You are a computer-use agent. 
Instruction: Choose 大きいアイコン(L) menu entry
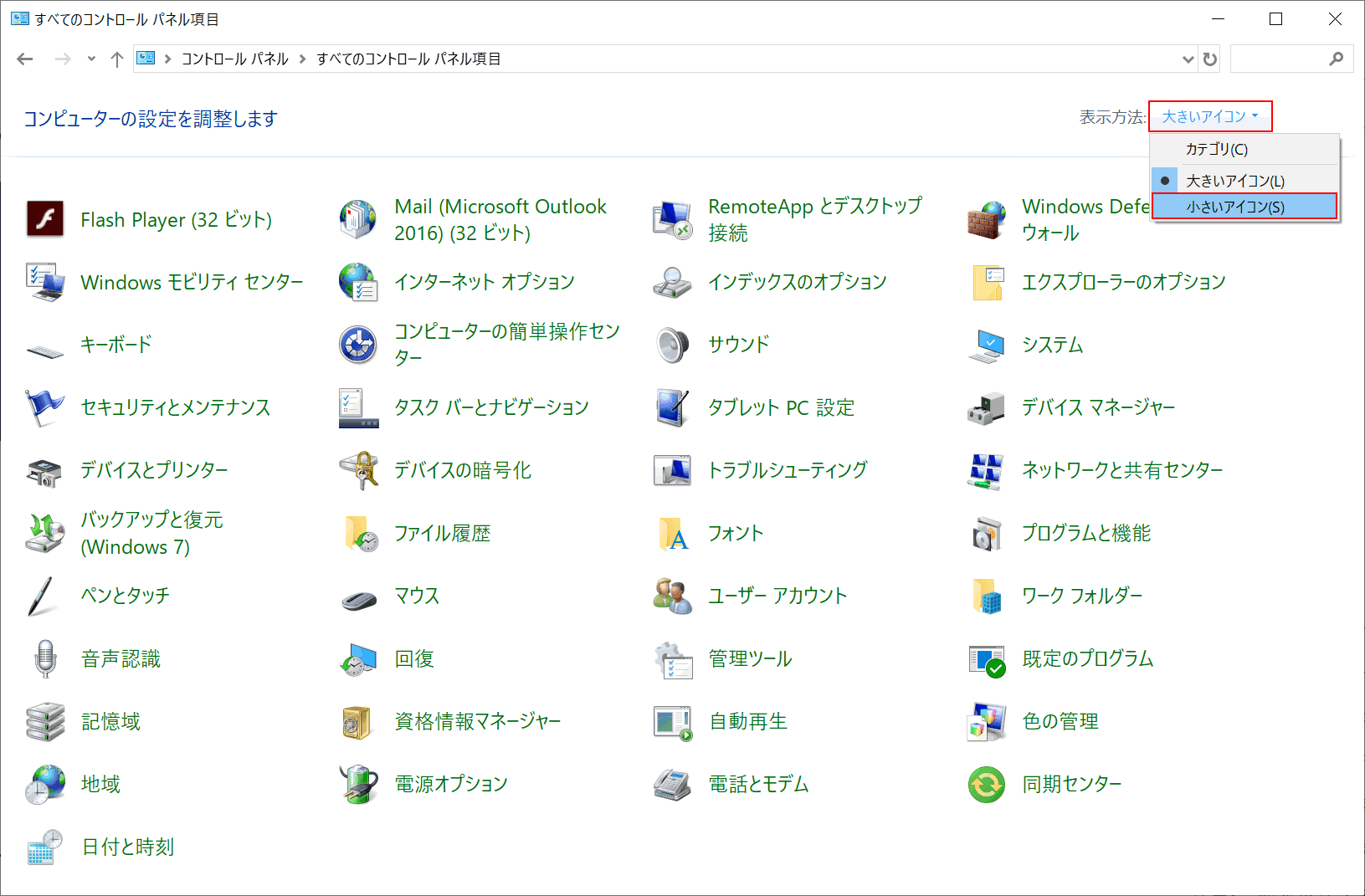point(1244,181)
